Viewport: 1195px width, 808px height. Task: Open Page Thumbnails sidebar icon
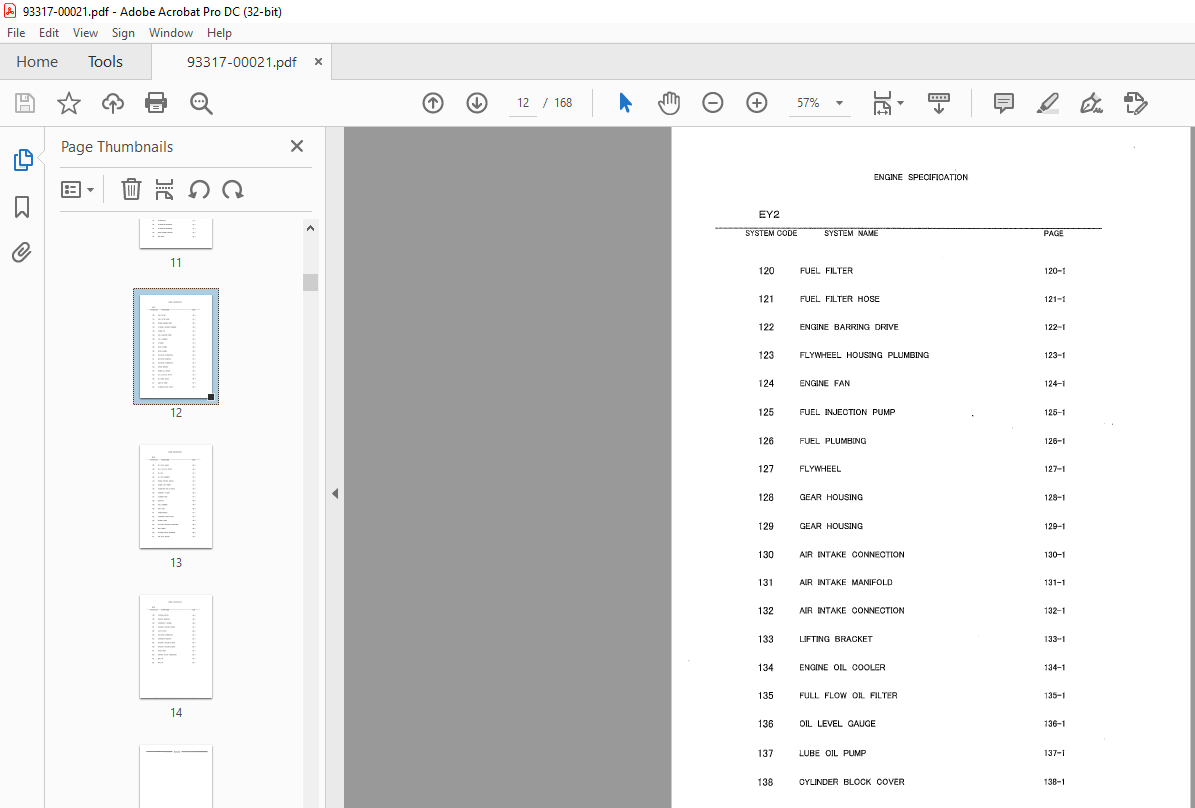coord(23,160)
